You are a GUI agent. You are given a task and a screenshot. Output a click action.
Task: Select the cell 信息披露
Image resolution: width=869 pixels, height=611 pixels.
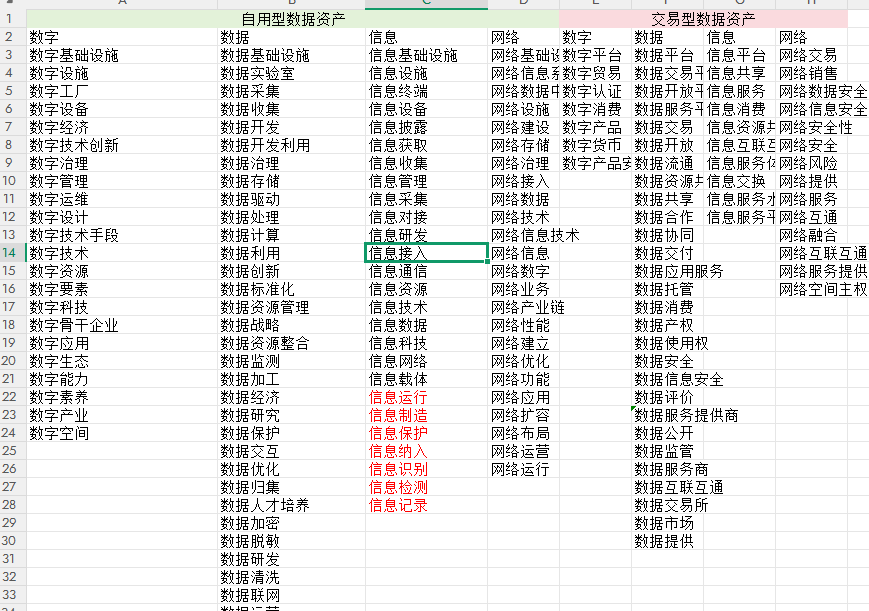[x=427, y=127]
